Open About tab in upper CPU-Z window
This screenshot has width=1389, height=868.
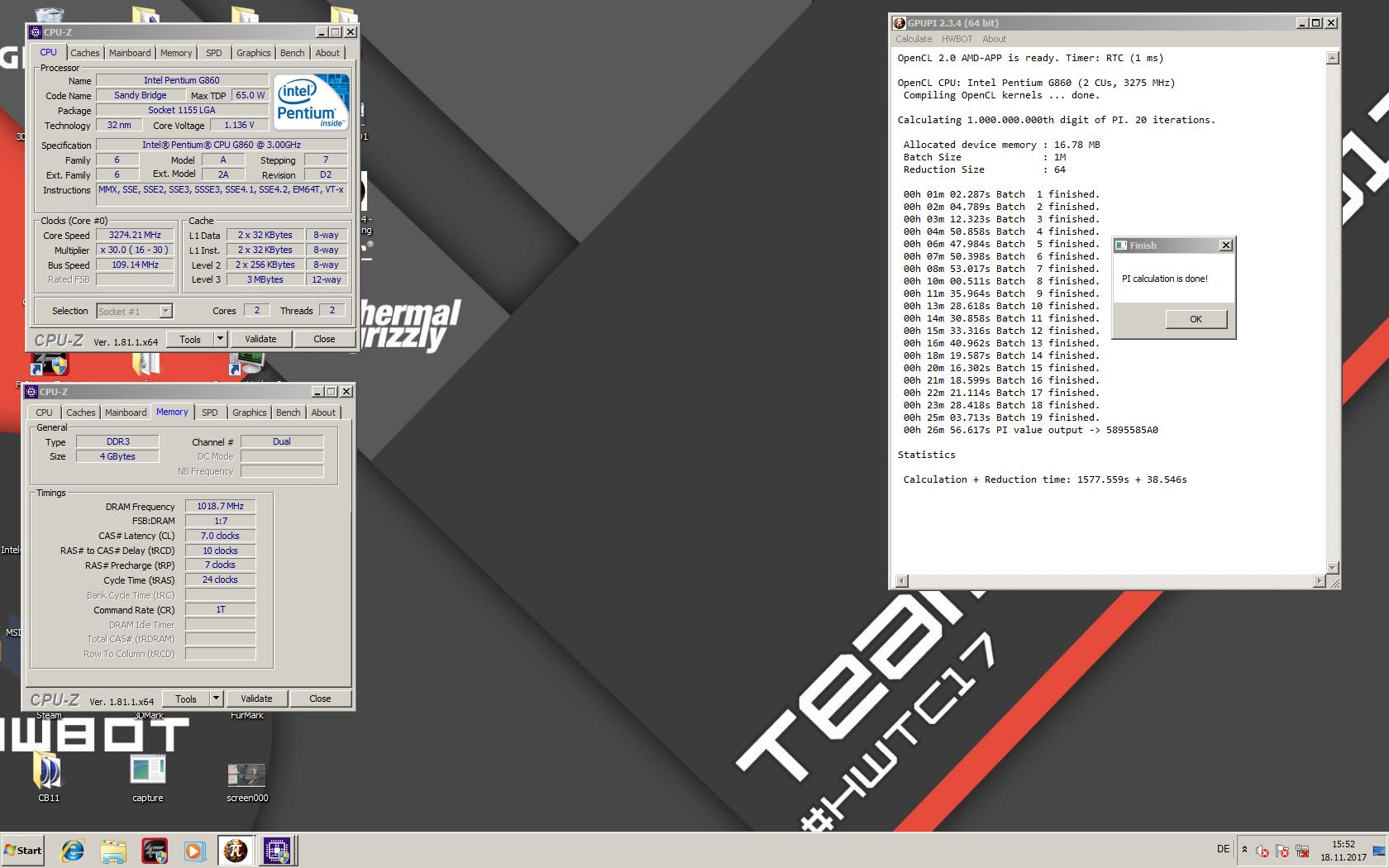click(327, 53)
